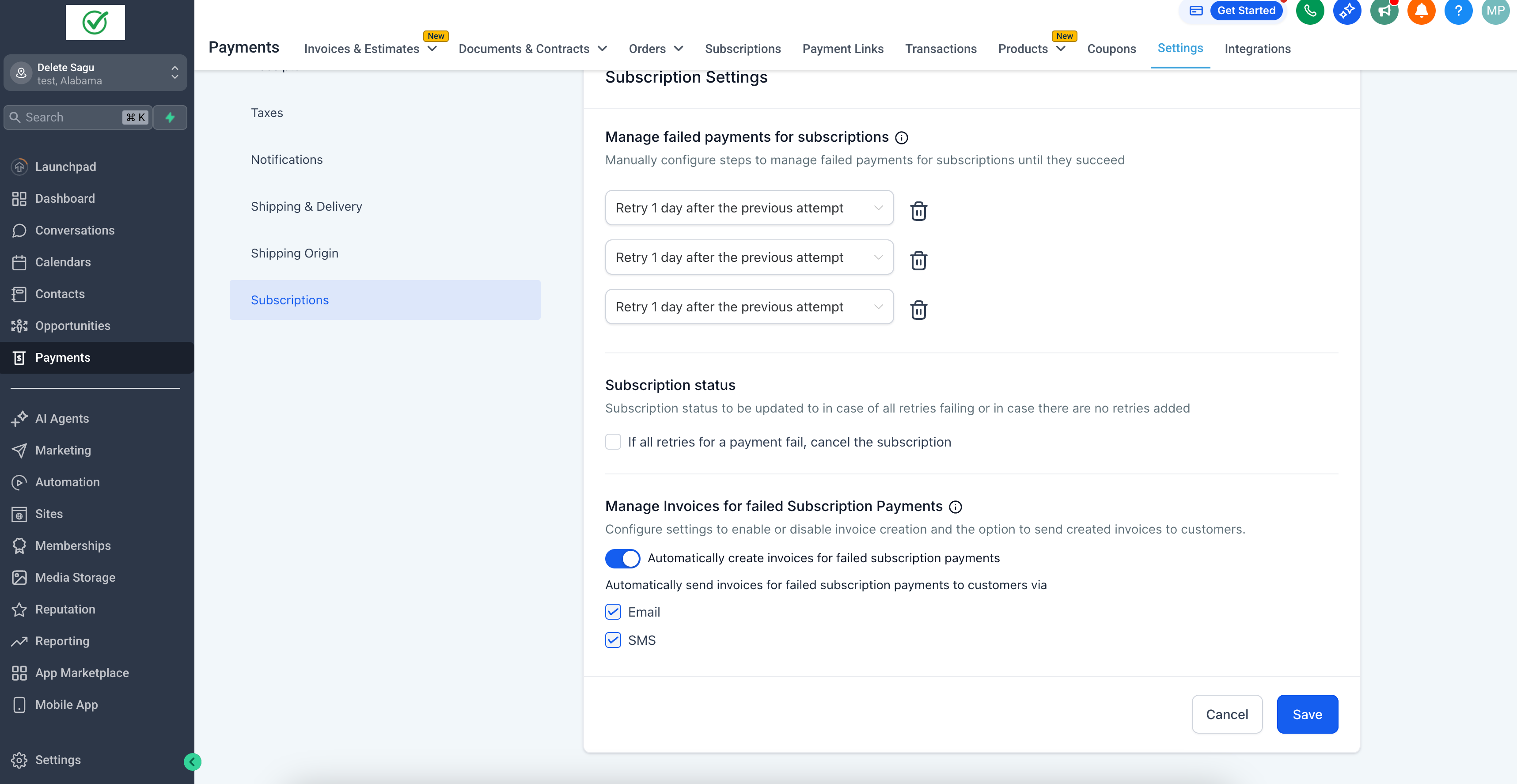This screenshot has height=784, width=1517.
Task: Toggle automatic invoice creation switch
Action: point(622,558)
